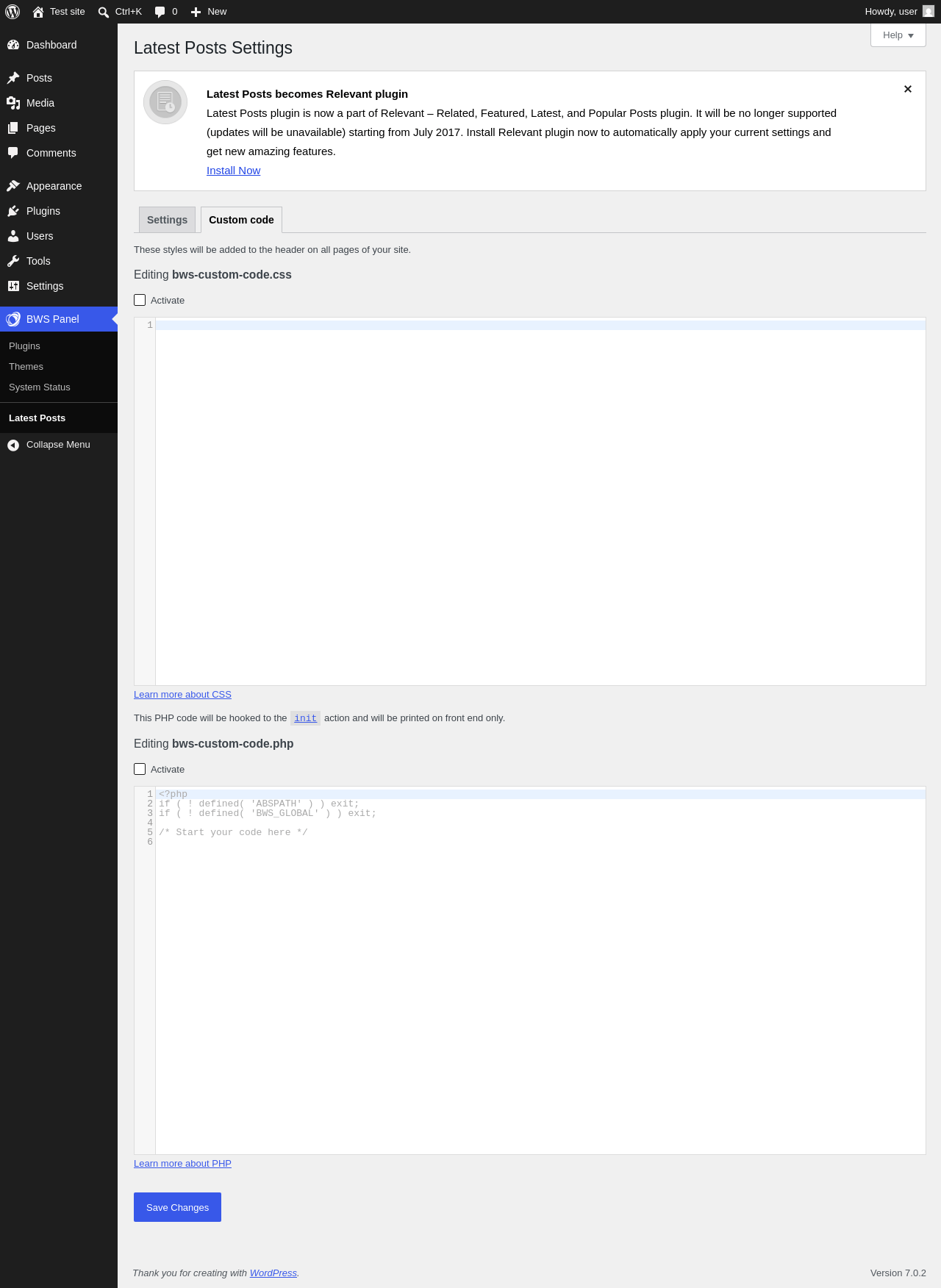This screenshot has height=1288, width=941.
Task: Click Save Changes button
Action: [177, 1207]
